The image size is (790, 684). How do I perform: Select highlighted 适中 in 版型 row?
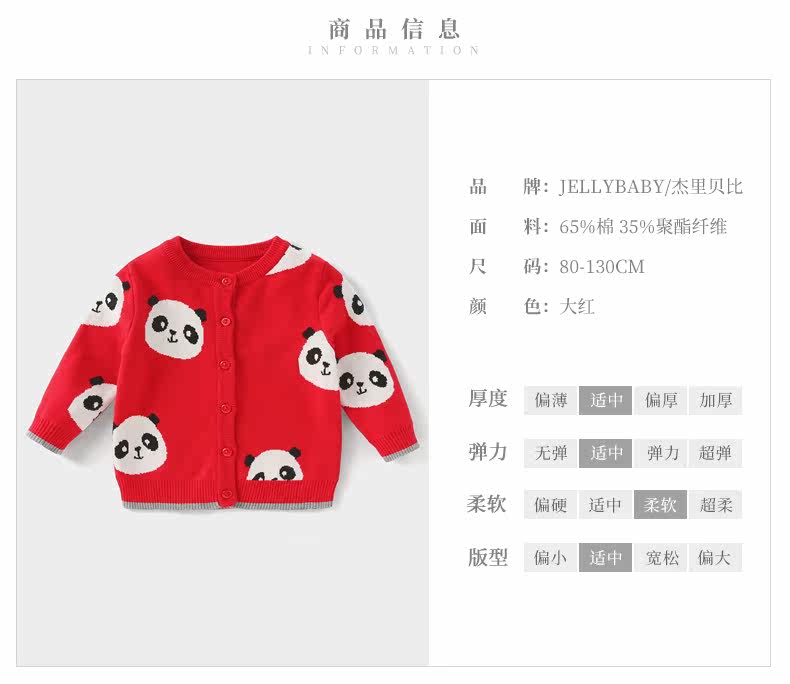[x=605, y=558]
